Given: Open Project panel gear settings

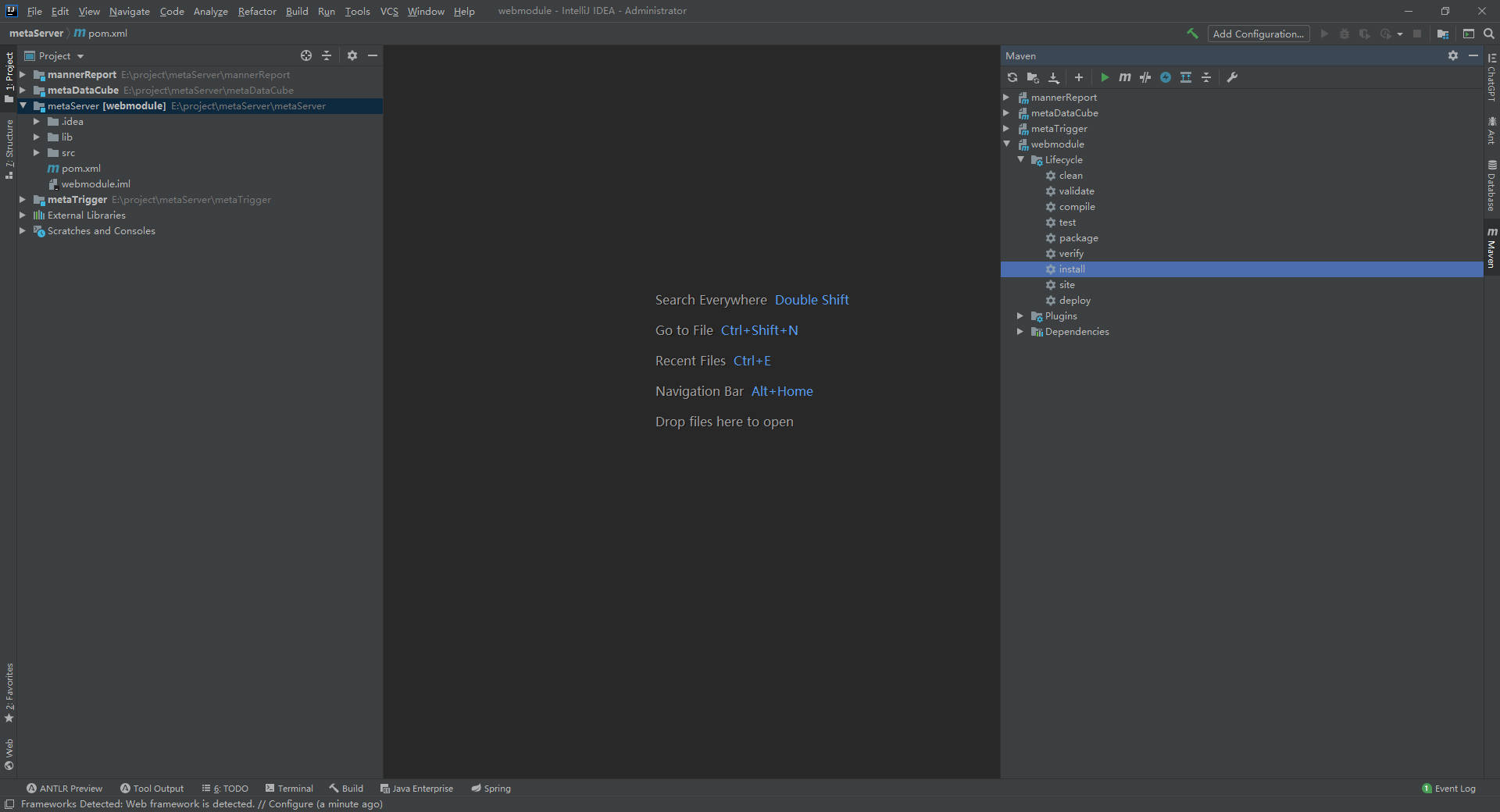Looking at the screenshot, I should [352, 55].
